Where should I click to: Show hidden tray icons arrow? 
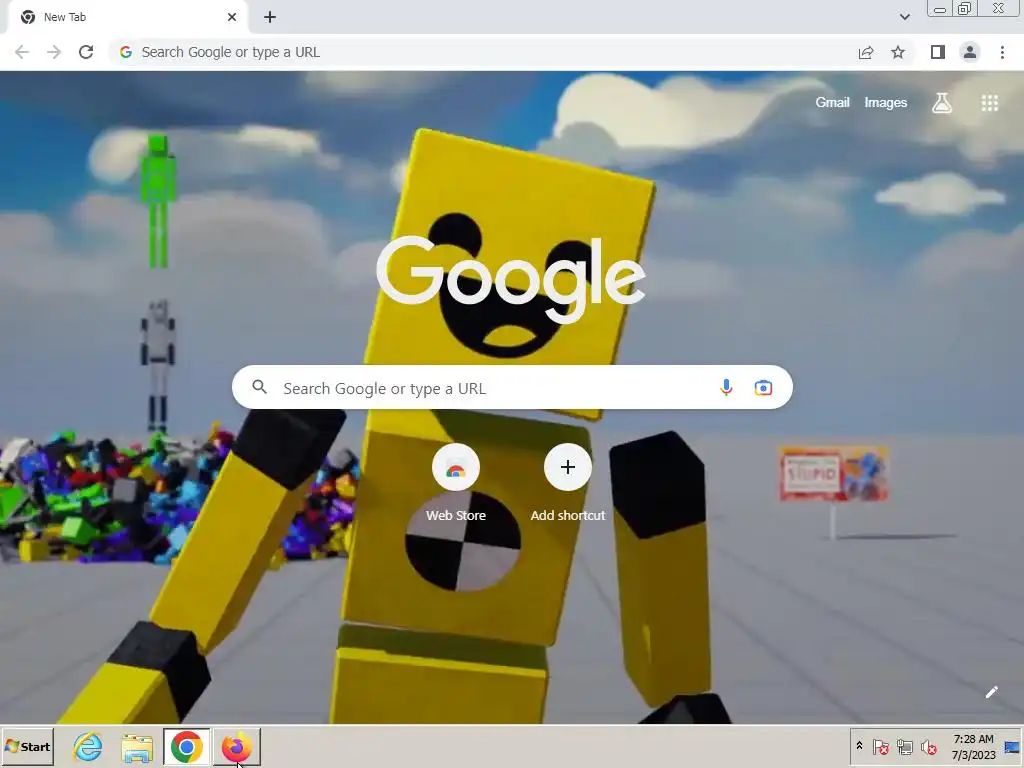click(859, 746)
